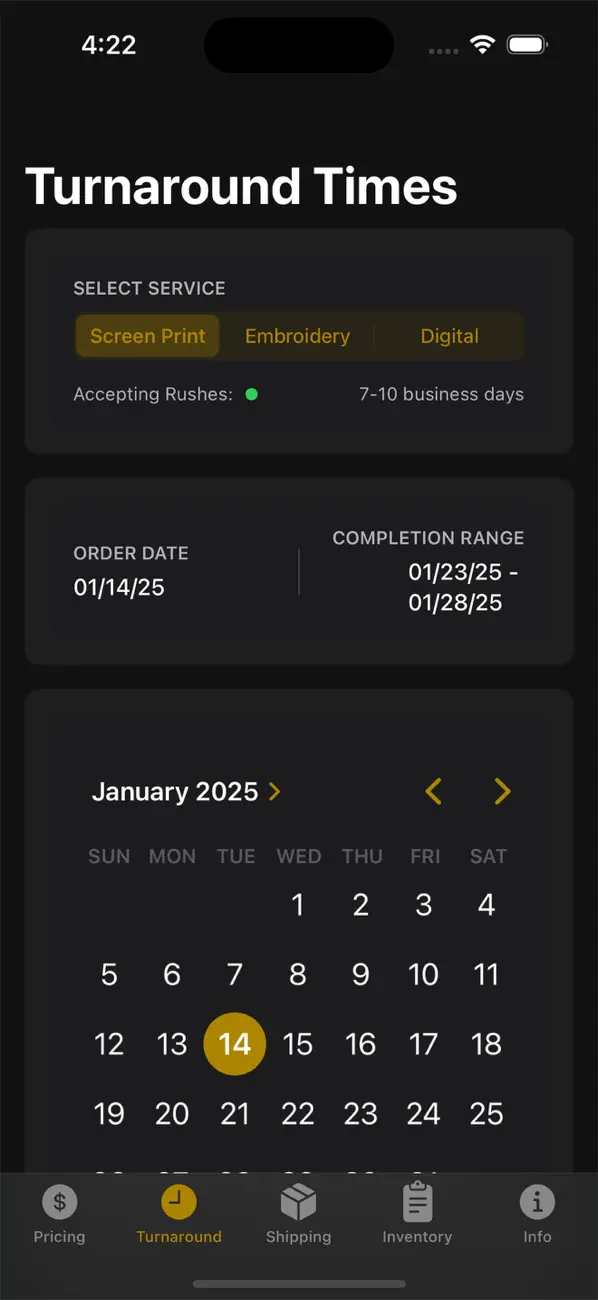Screen dimensions: 598x1300
Task: Select the Screen Print service option
Action: click(147, 336)
